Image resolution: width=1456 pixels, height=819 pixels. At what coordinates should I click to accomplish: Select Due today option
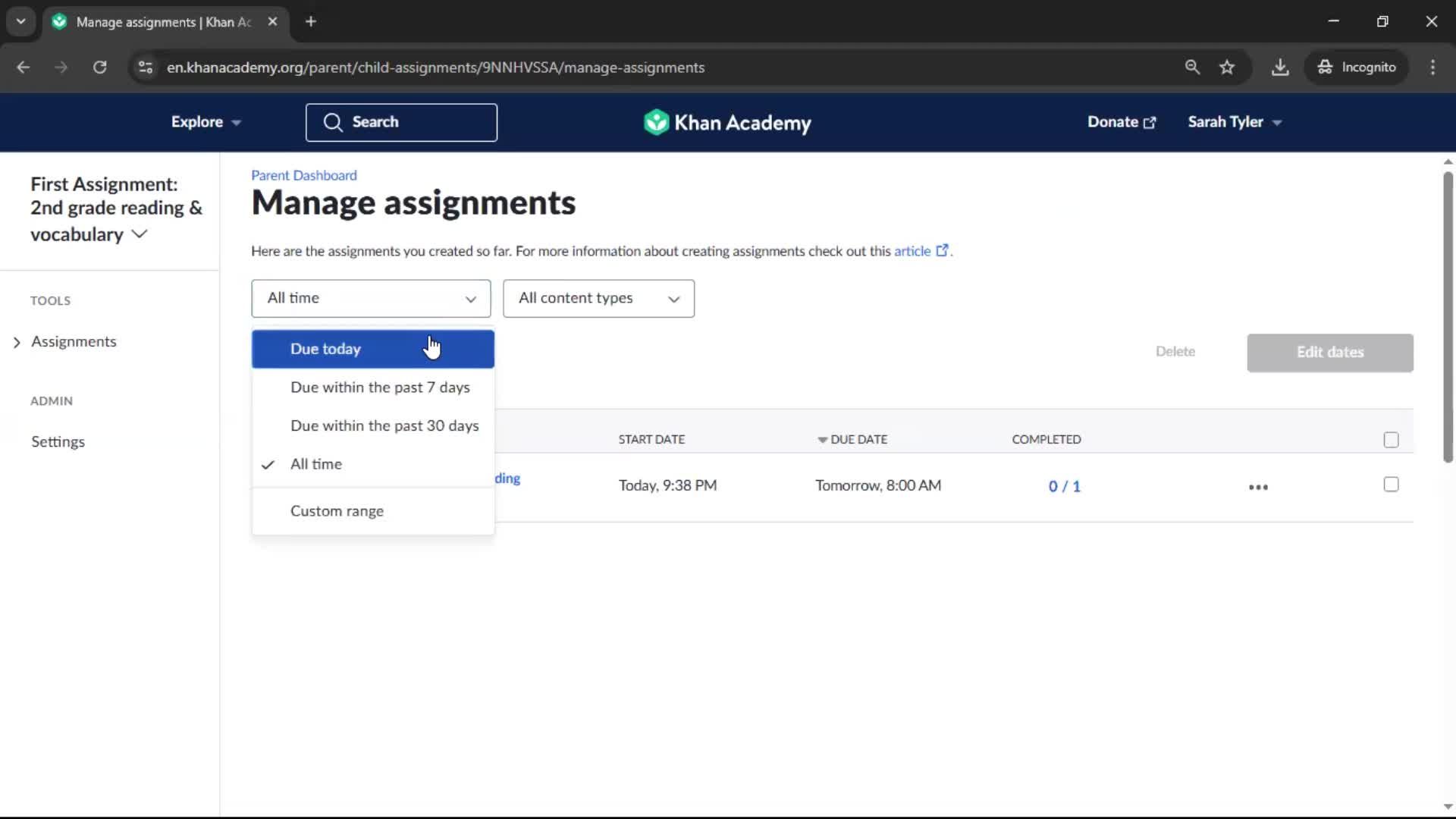[373, 349]
